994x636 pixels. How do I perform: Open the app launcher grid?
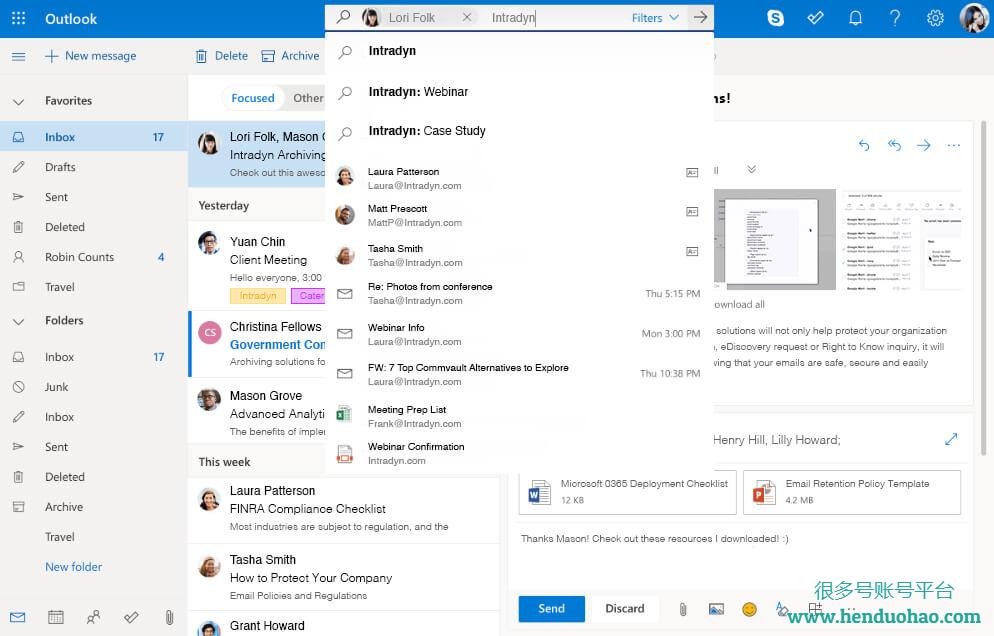(x=18, y=18)
